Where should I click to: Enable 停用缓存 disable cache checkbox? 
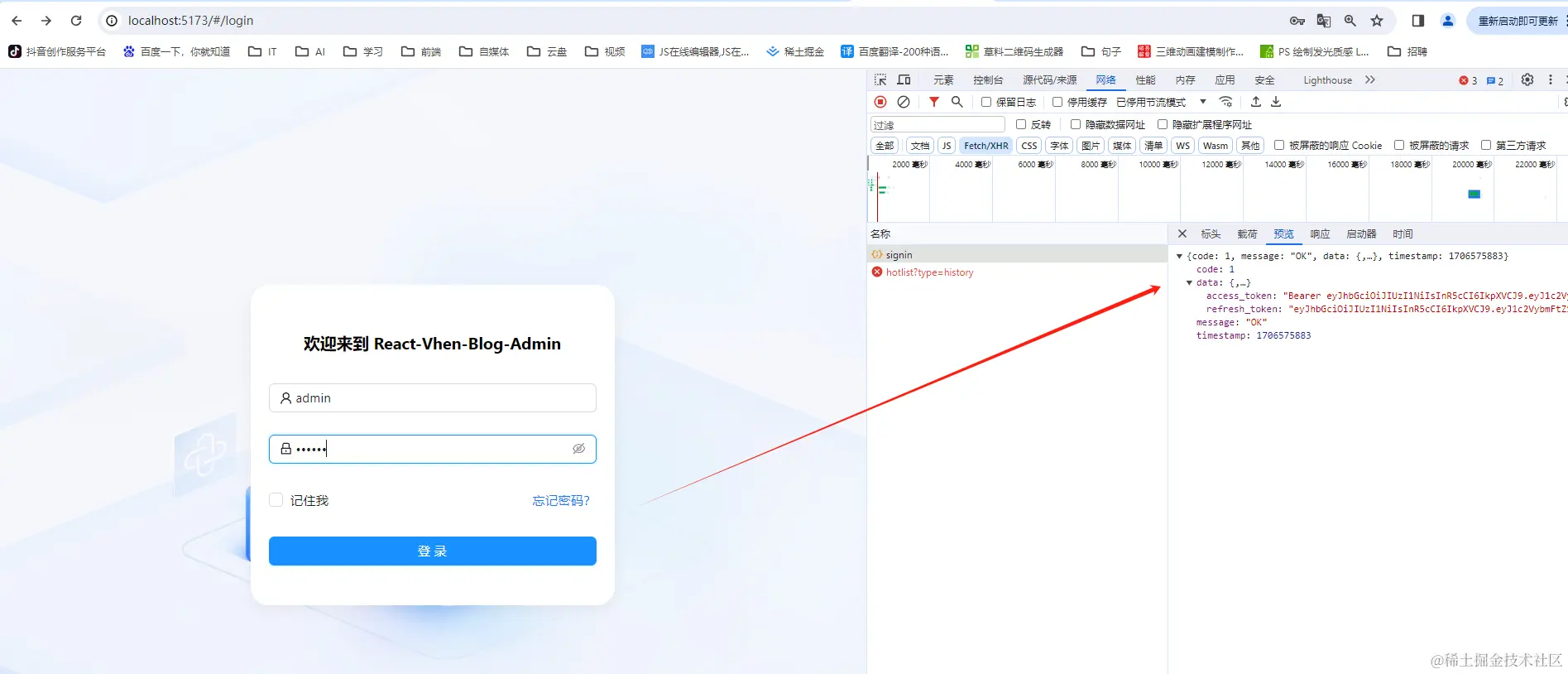pos(1057,102)
